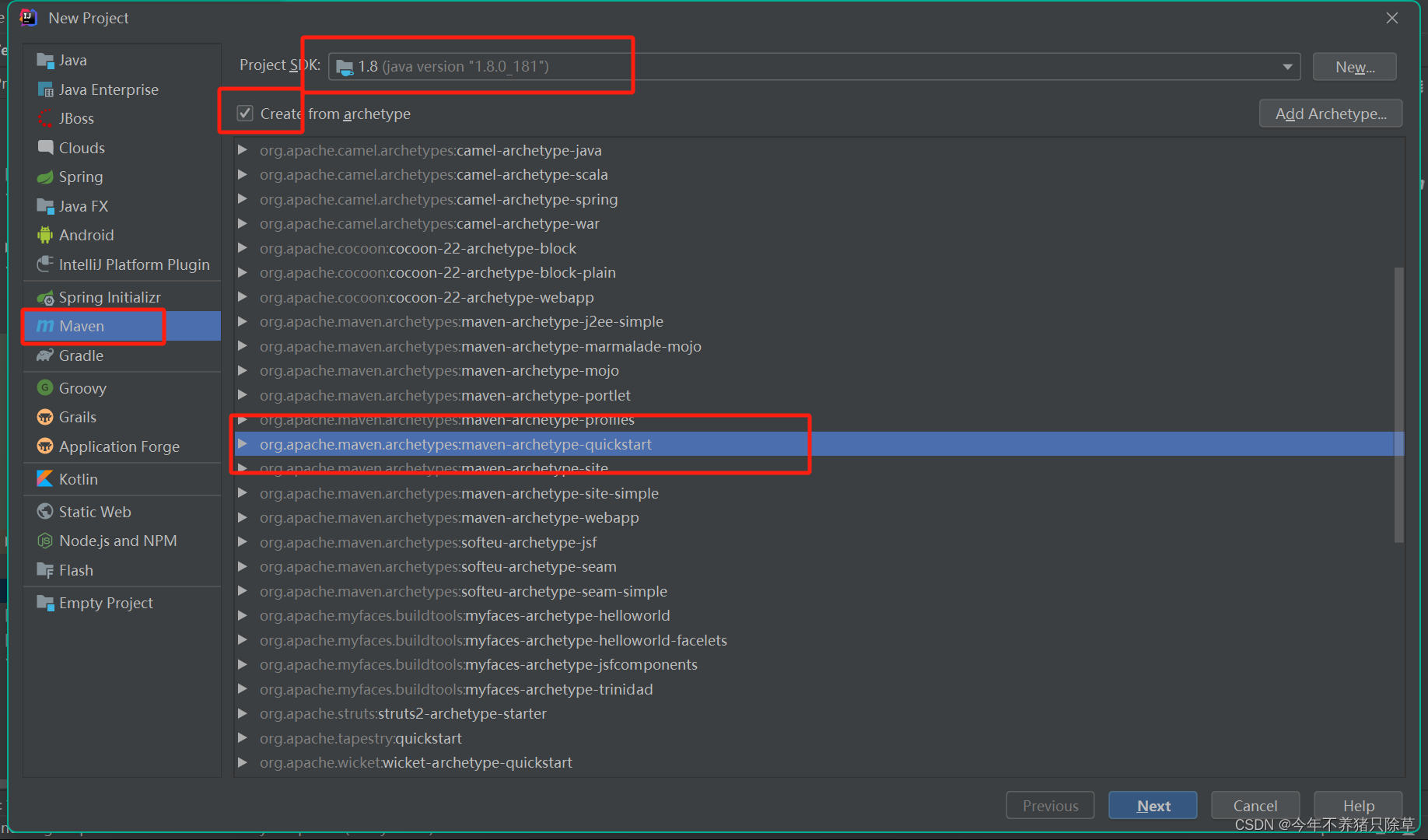Select the Gradle elephant icon
The width and height of the screenshot is (1428, 840).
45,355
